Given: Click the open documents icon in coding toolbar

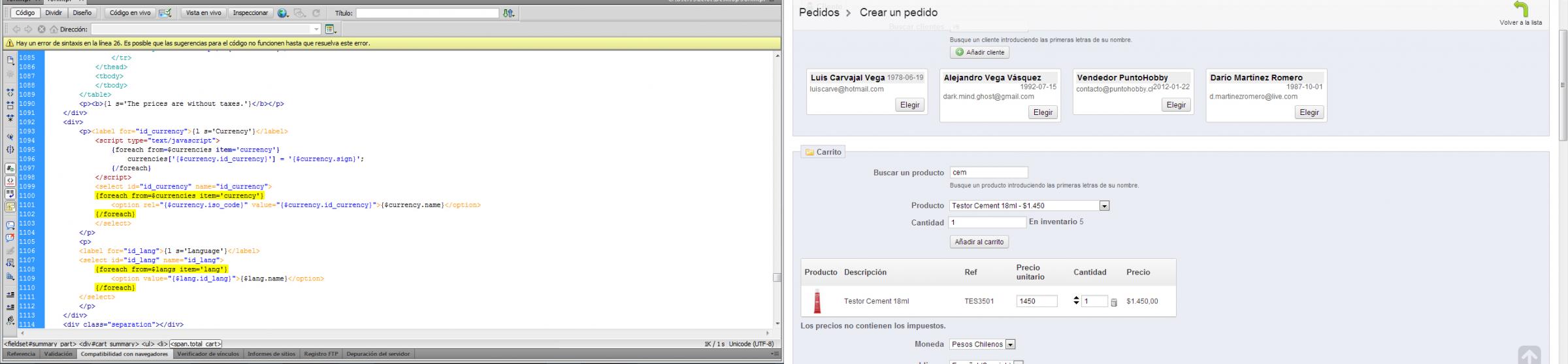Looking at the screenshot, I should pos(10,60).
